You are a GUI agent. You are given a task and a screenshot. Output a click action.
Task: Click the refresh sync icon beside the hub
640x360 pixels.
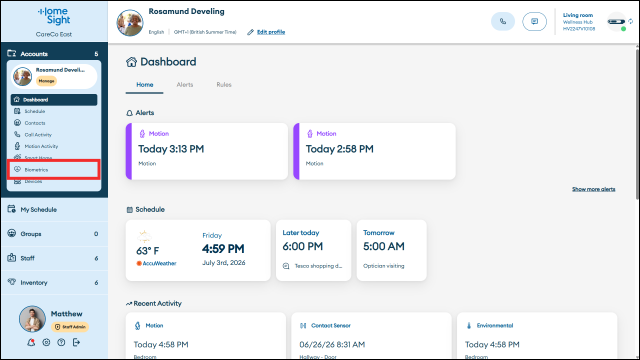coord(631,21)
